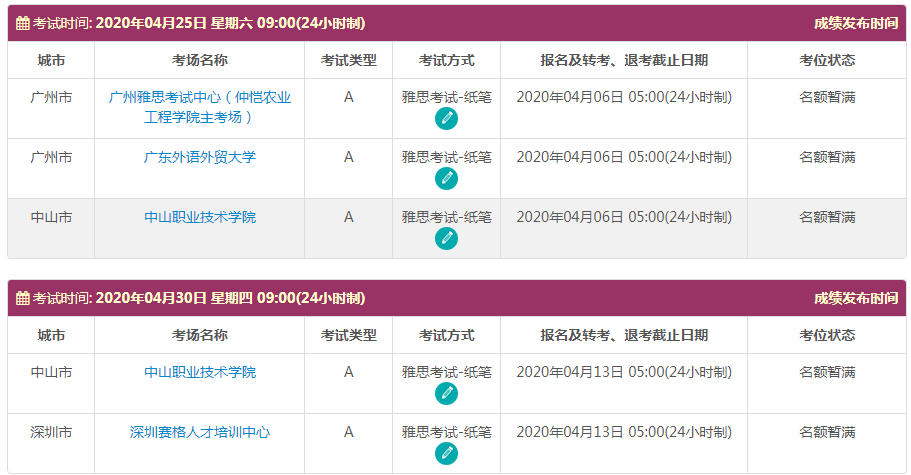Click 名额暂满 status in April 30 中山职业技术学院 row
911x475 pixels.
pos(827,372)
